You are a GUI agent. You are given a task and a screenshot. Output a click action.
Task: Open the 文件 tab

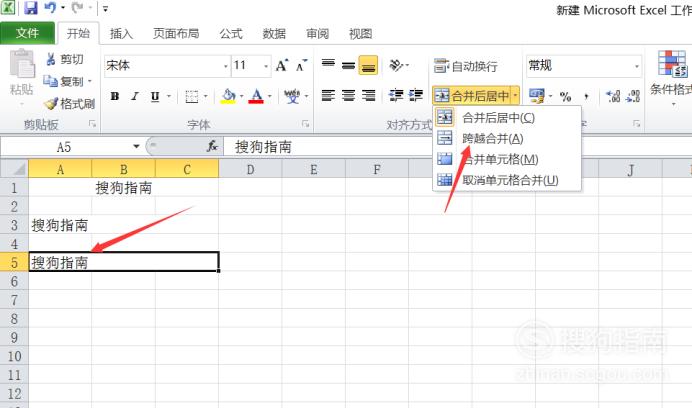(x=27, y=34)
